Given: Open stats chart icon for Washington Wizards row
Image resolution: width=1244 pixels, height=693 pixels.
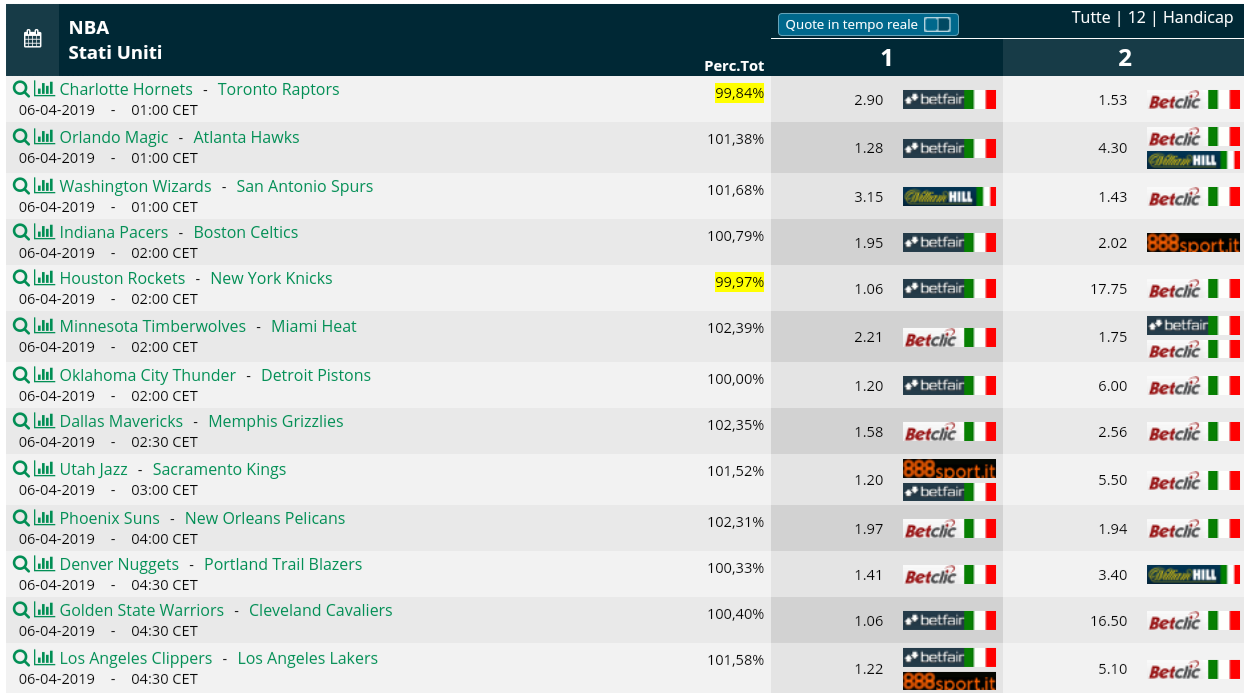Looking at the screenshot, I should (44, 185).
